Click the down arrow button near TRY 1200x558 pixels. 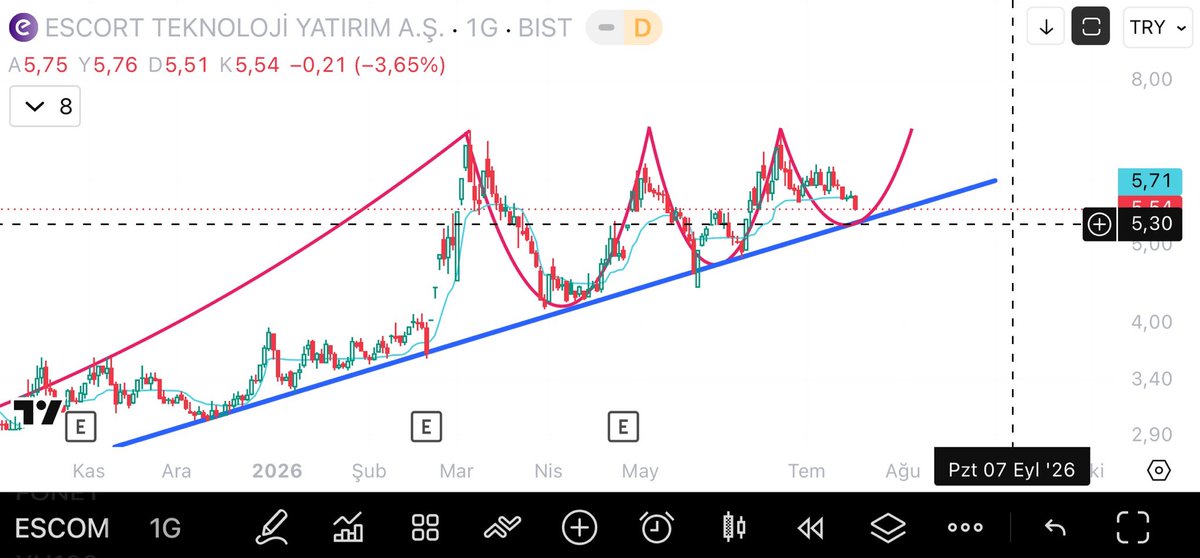[x=1046, y=27]
